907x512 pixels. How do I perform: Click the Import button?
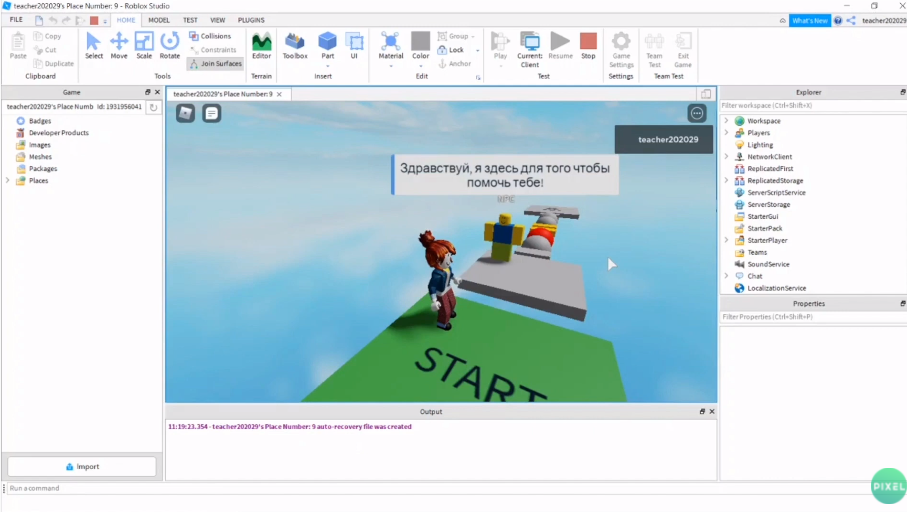pyautogui.click(x=82, y=466)
